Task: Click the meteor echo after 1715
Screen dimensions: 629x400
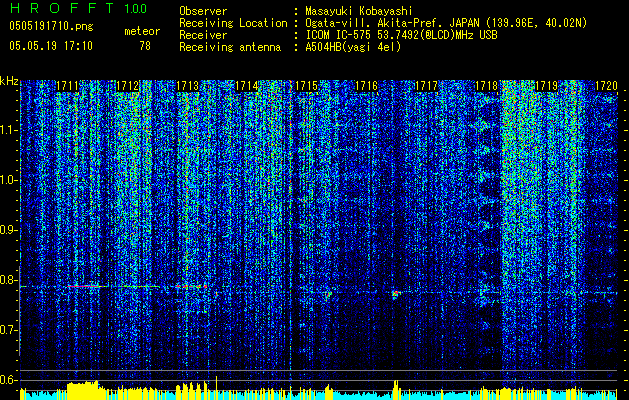Action: pos(328,295)
